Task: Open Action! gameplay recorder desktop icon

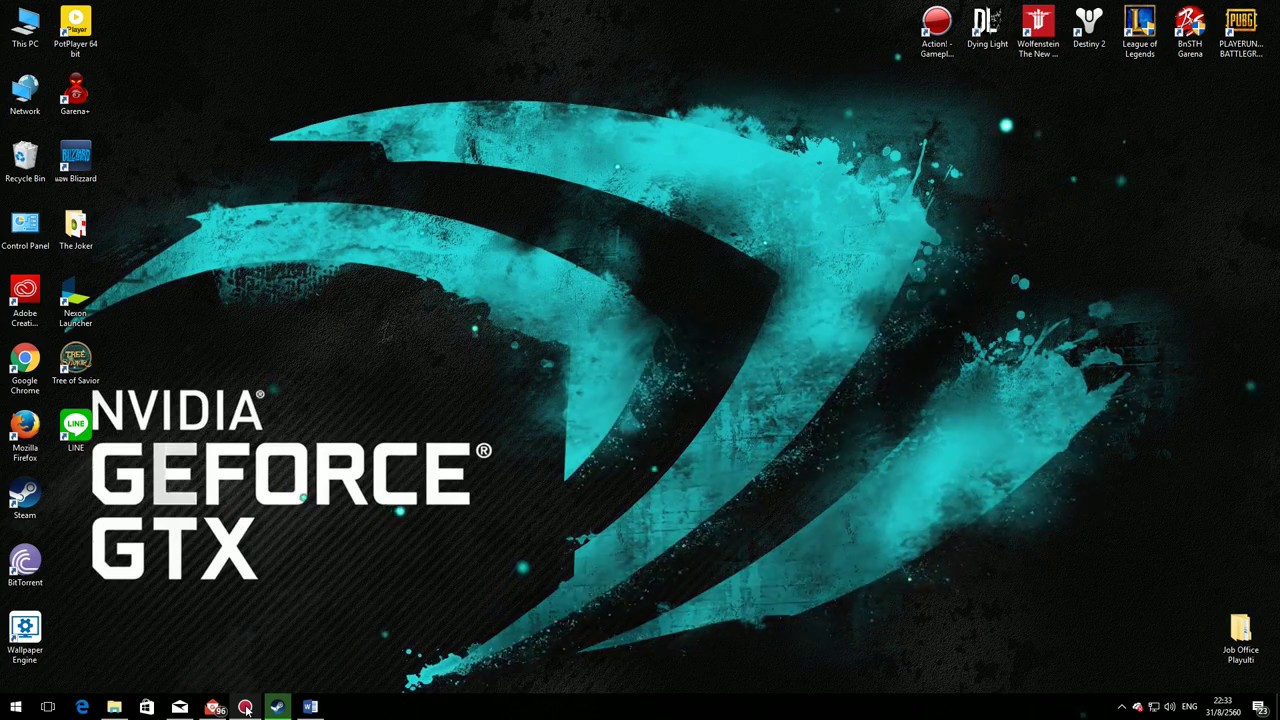Action: click(937, 32)
